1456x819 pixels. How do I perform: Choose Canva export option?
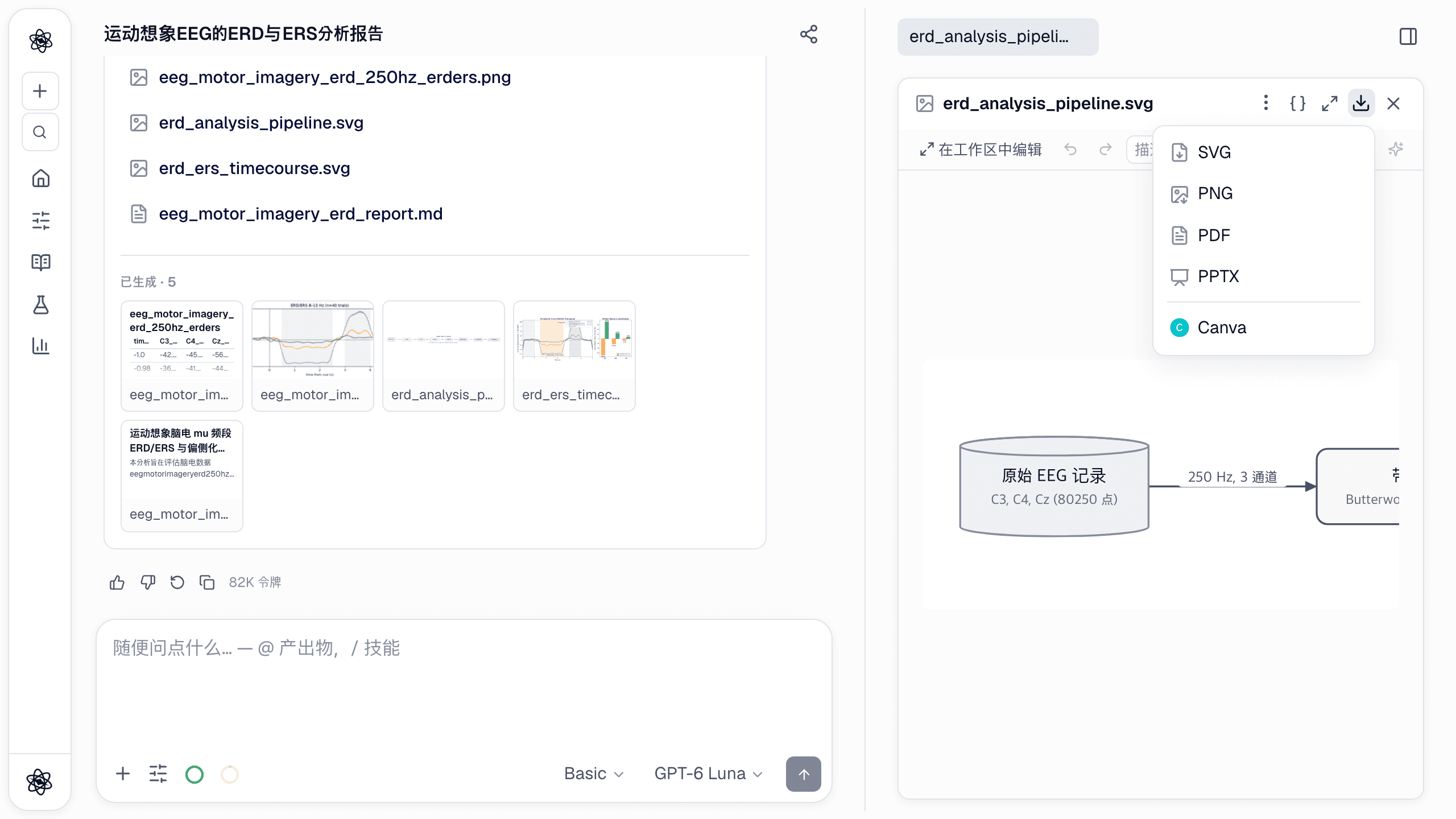click(x=1263, y=328)
